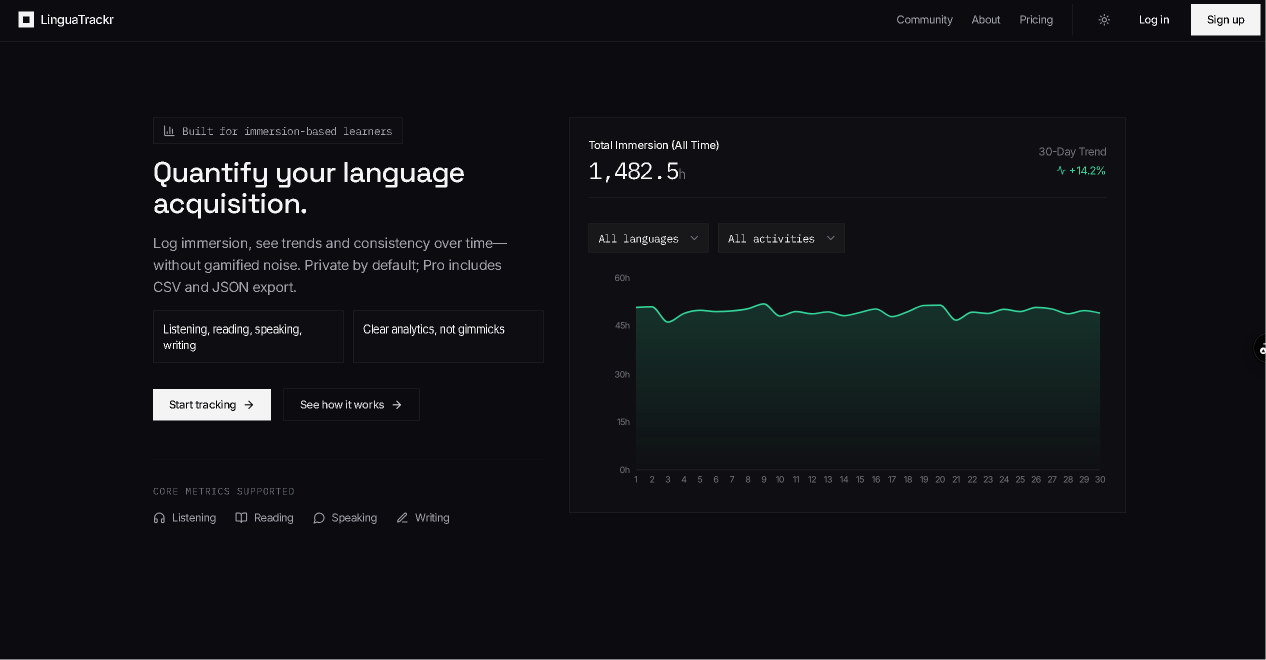This screenshot has width=1266, height=660.
Task: Click the Built for immersion-based learners badge
Action: [x=278, y=131]
